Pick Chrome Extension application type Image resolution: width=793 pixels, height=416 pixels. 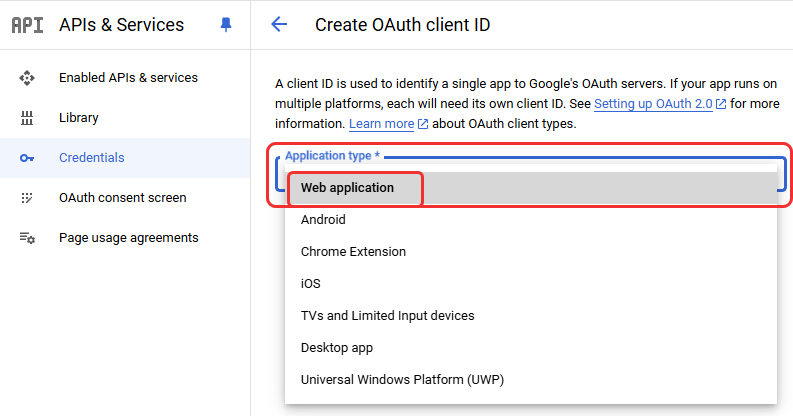point(353,252)
